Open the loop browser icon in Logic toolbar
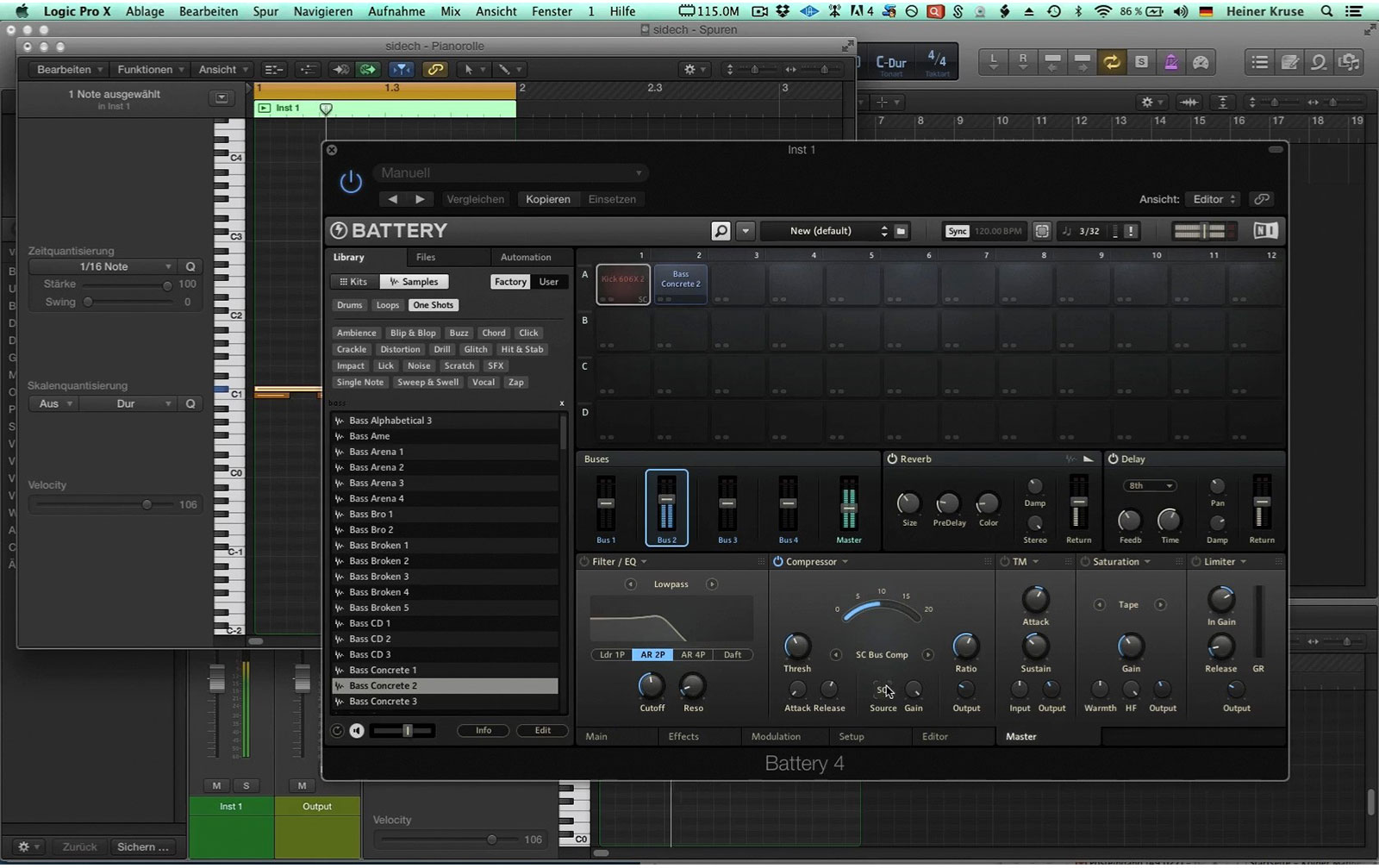Viewport: 1379px width, 868px height. [x=1320, y=62]
